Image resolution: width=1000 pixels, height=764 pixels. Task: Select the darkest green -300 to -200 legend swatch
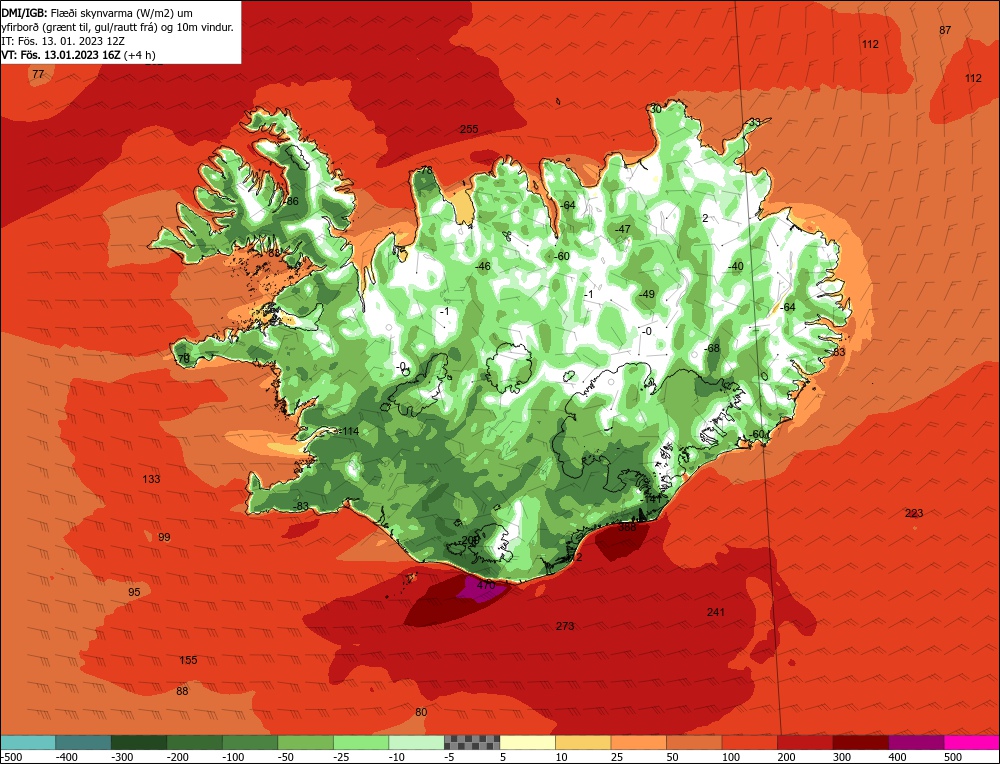point(139,742)
